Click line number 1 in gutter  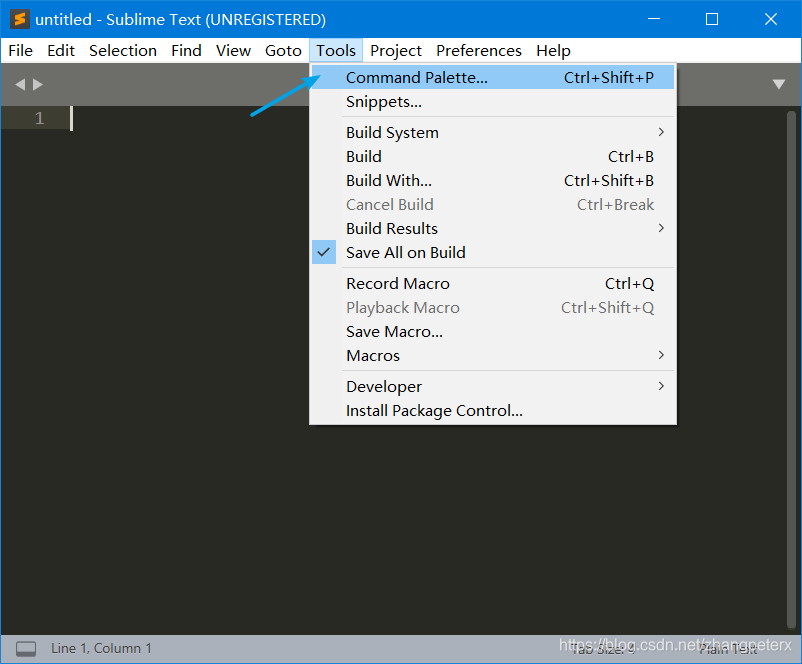pos(39,118)
